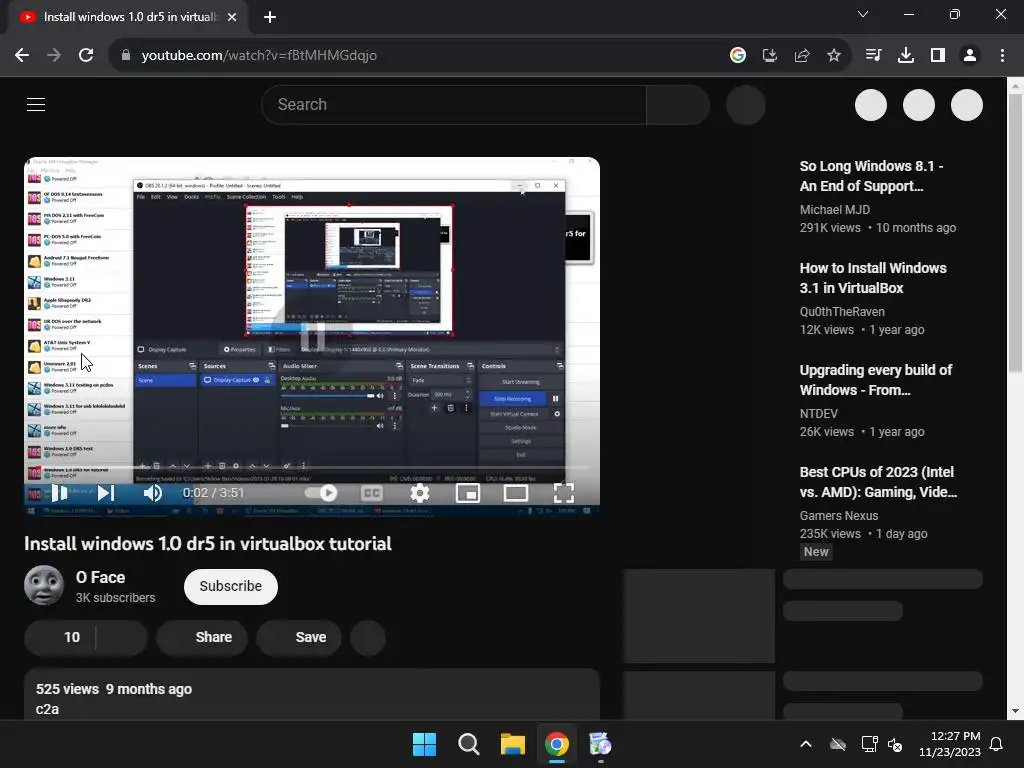Open Google icon in address bar
Screen dimensions: 1024x768
738,56
